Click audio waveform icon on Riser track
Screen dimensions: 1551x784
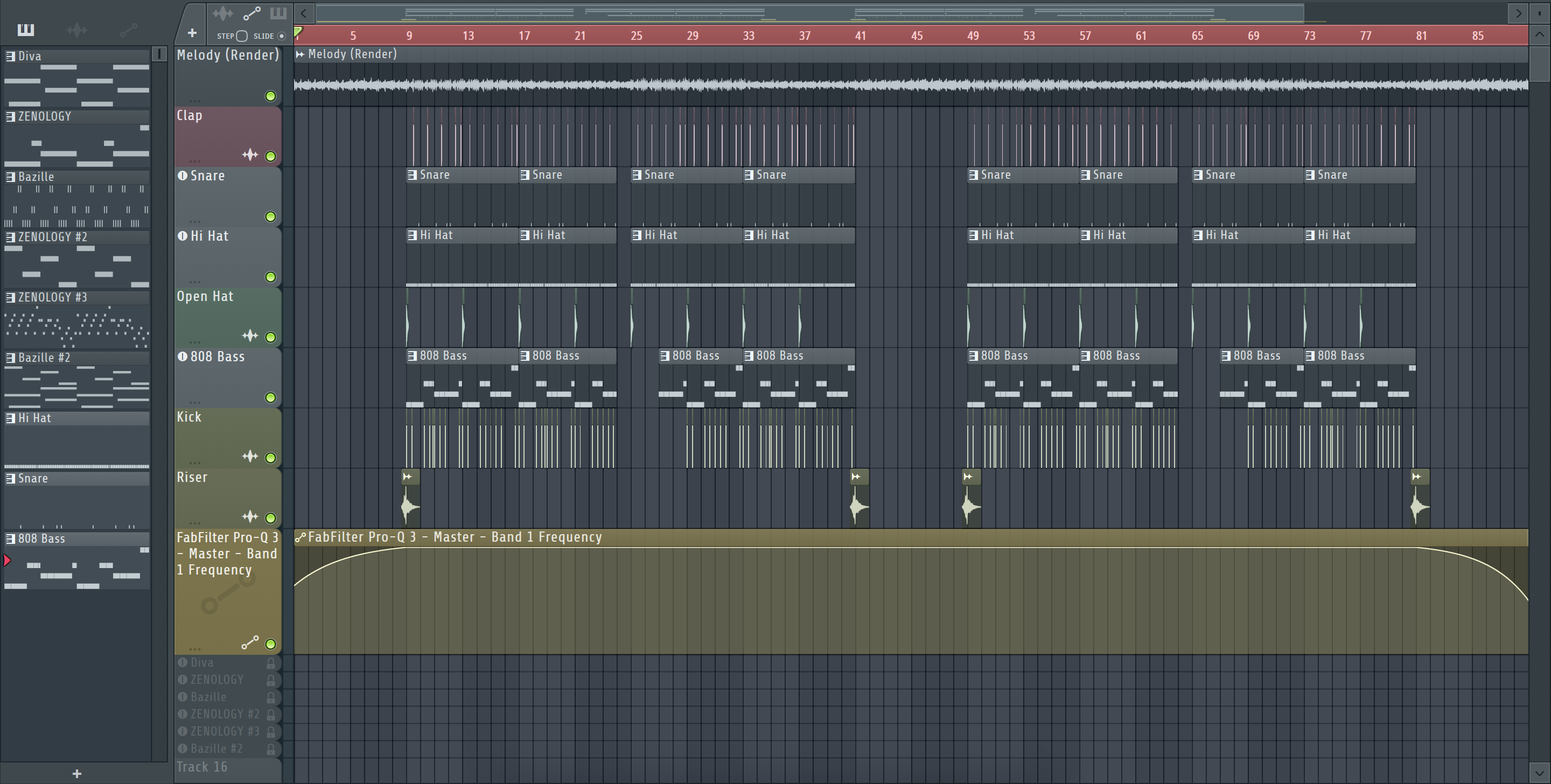click(250, 516)
